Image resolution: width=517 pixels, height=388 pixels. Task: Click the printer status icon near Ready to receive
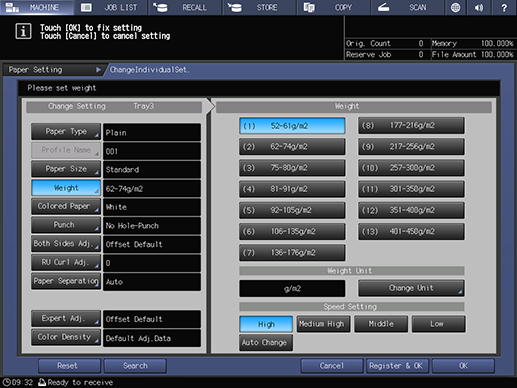coord(42,382)
